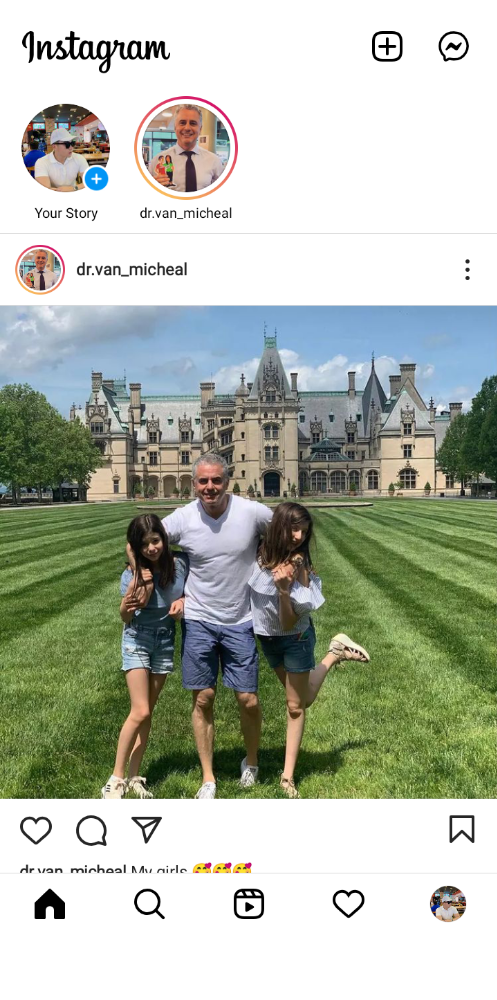Image resolution: width=497 pixels, height=1000 pixels.
Task: Like the post with heart icon
Action: [36, 830]
